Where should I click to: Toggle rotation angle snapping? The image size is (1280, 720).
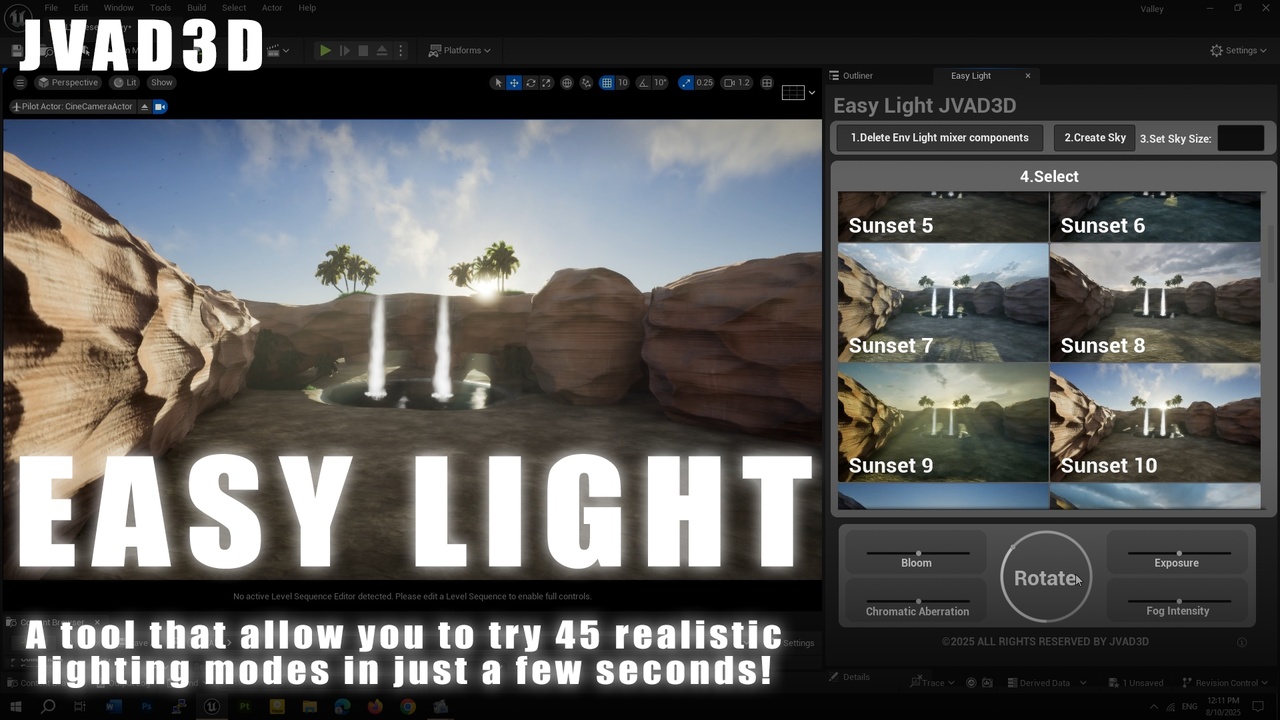click(x=643, y=83)
